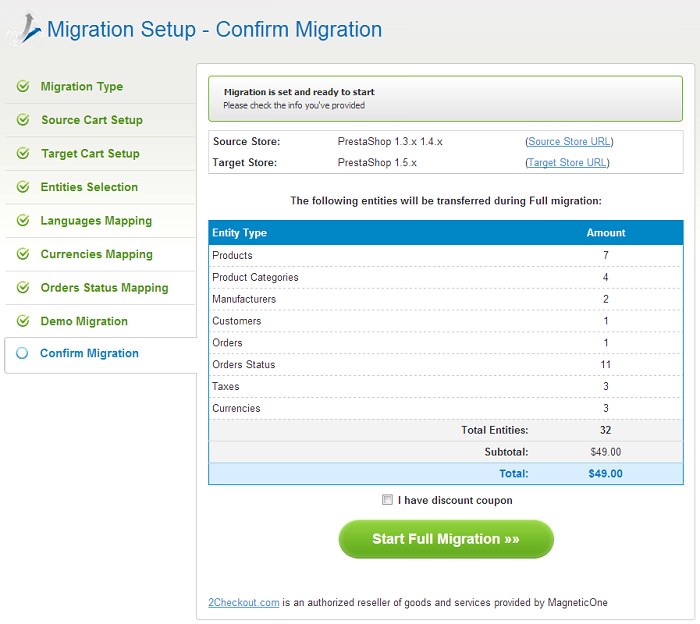
Task: Open the Demo Migration step
Action: pos(84,321)
